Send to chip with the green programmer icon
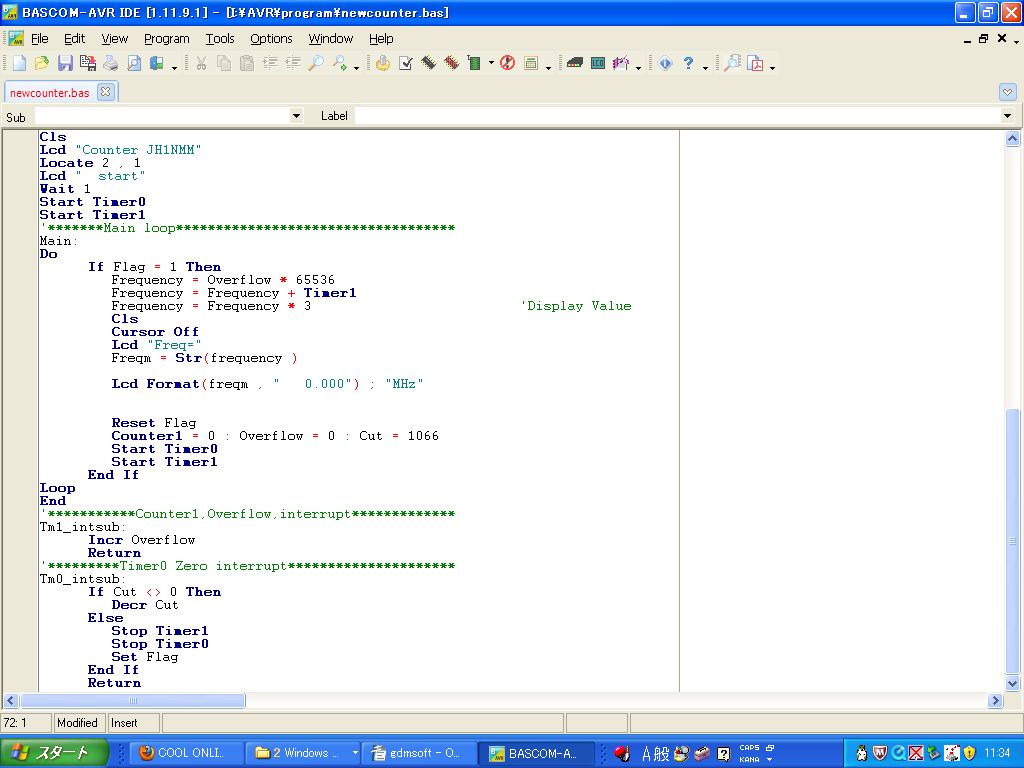 (x=475, y=63)
